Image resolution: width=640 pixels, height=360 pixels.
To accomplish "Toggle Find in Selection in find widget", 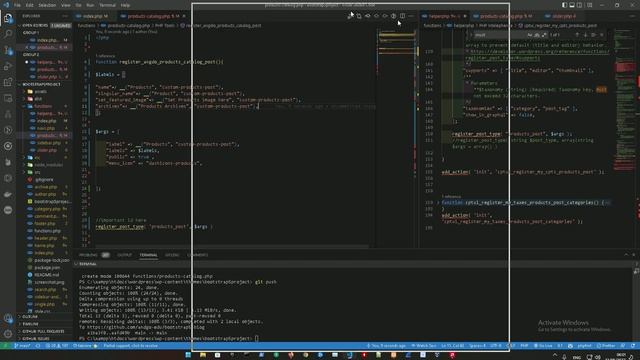I will coord(593,35).
